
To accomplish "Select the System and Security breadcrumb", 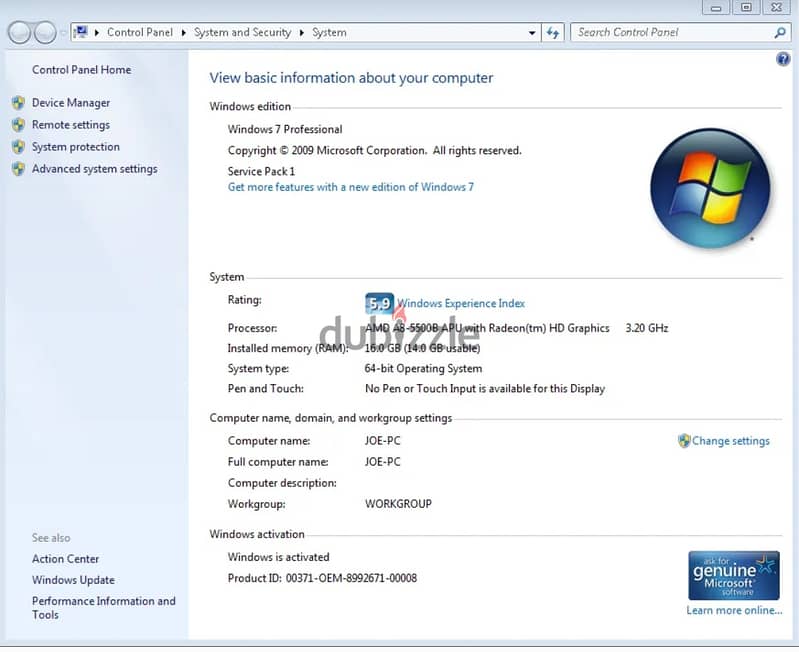I will (242, 33).
